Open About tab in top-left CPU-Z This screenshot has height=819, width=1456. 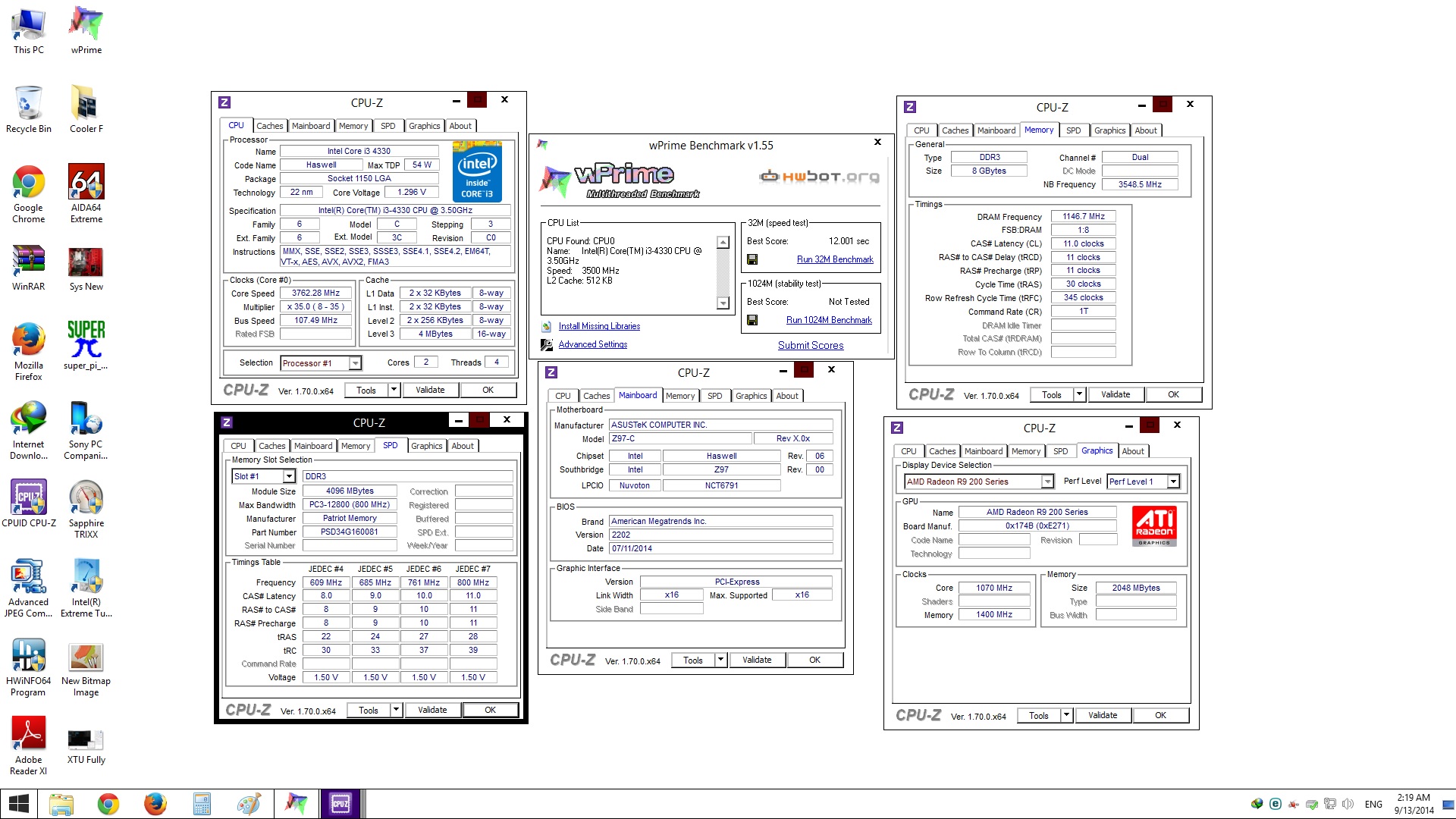[x=460, y=126]
